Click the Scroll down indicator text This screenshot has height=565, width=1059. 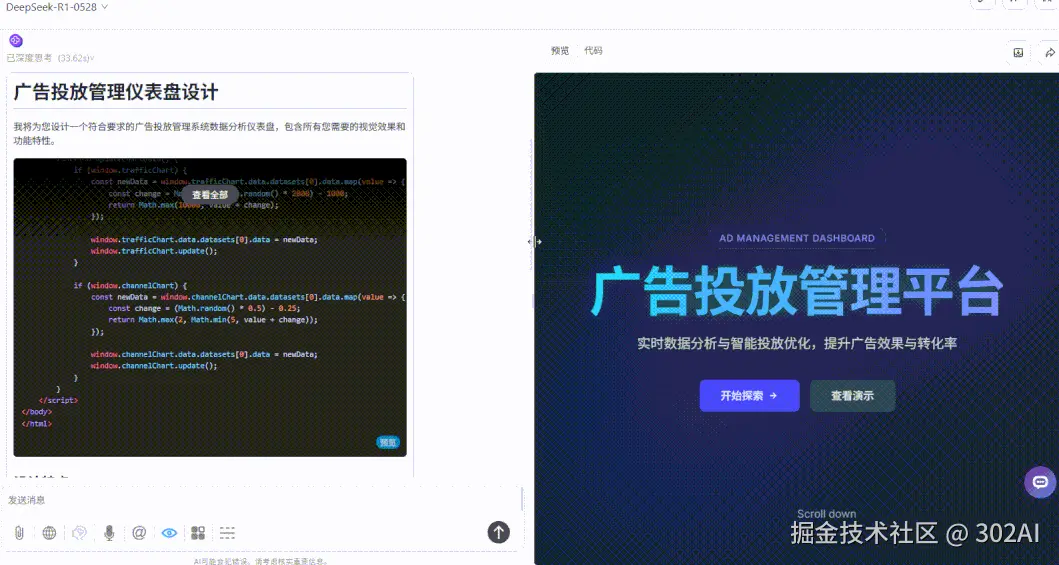pos(827,514)
